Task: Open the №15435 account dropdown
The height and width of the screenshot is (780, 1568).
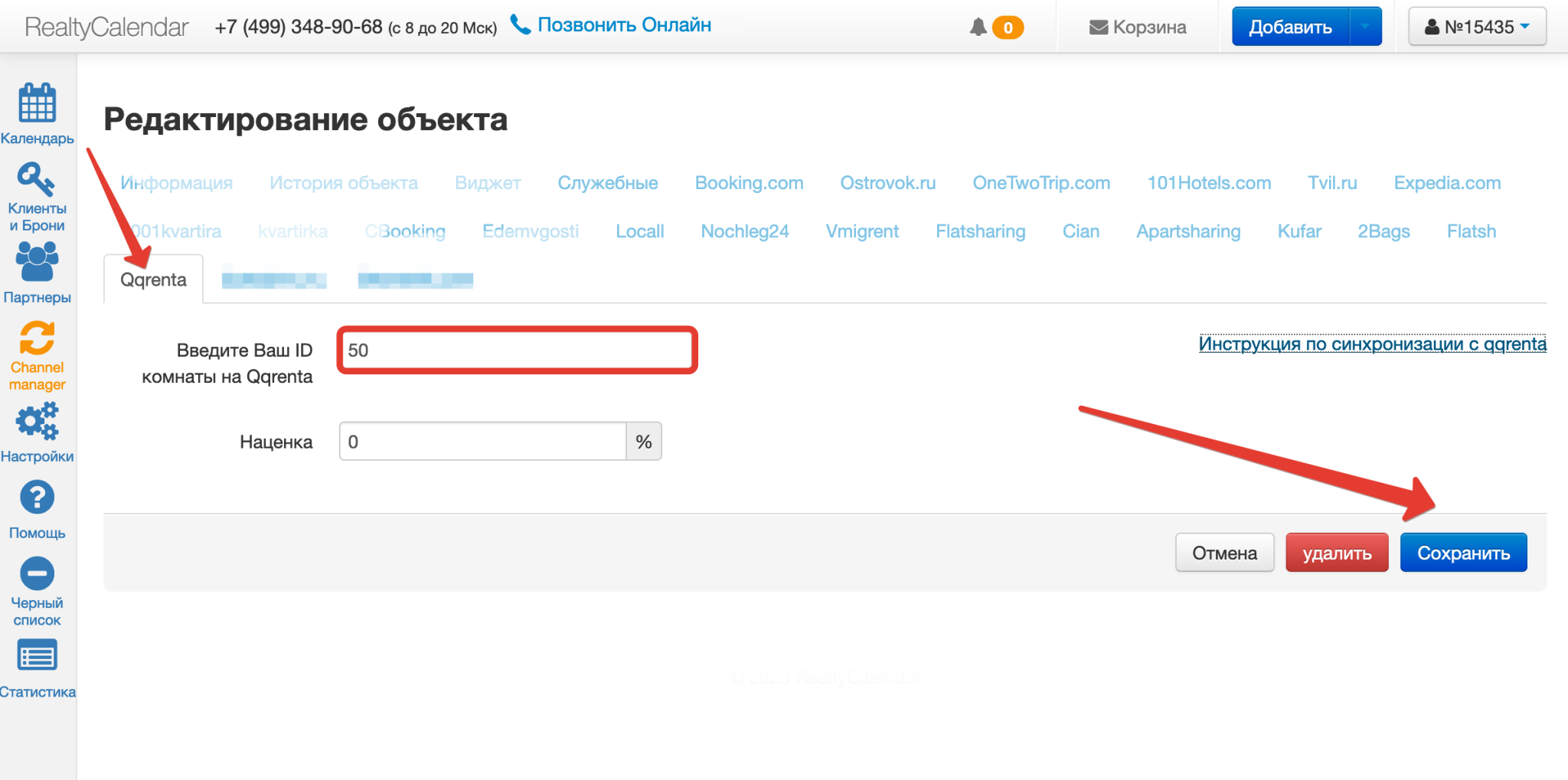Action: click(x=1477, y=27)
